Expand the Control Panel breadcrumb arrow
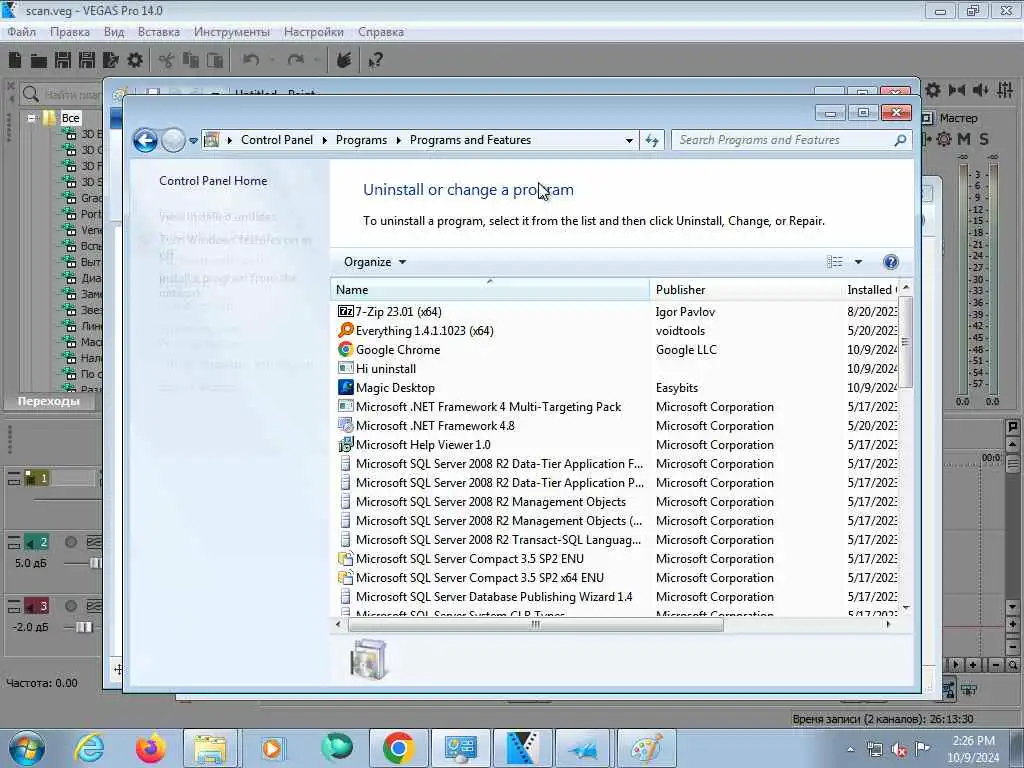Image resolution: width=1024 pixels, height=768 pixels. tap(325, 140)
